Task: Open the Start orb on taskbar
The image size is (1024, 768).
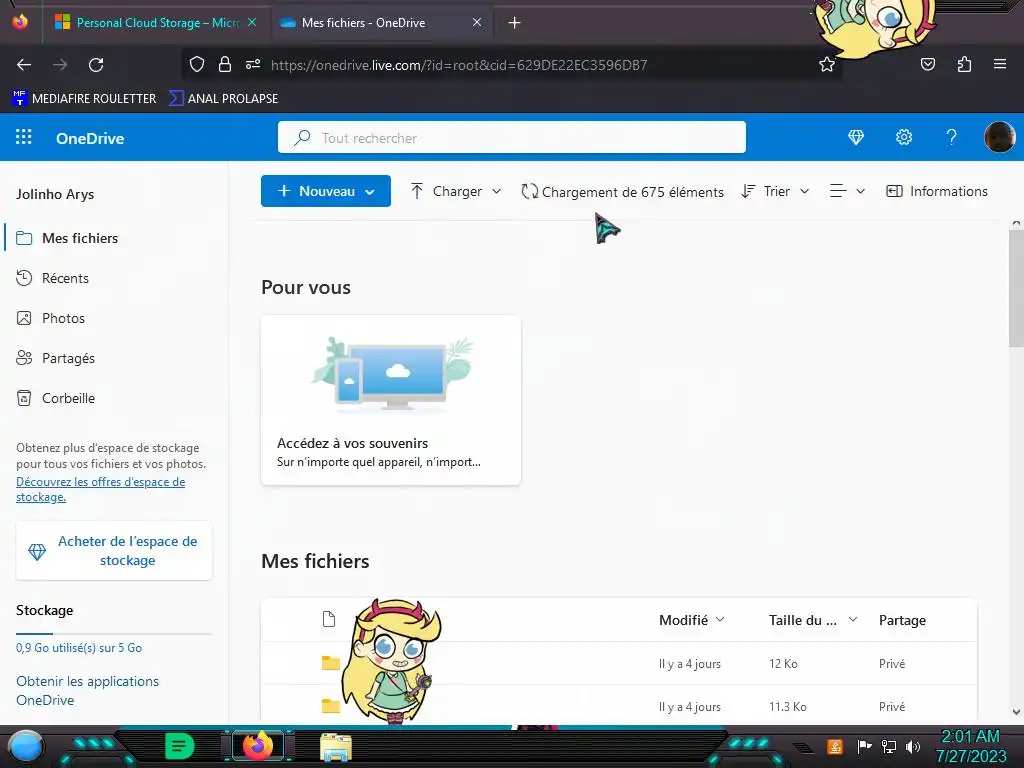Action: tap(26, 746)
